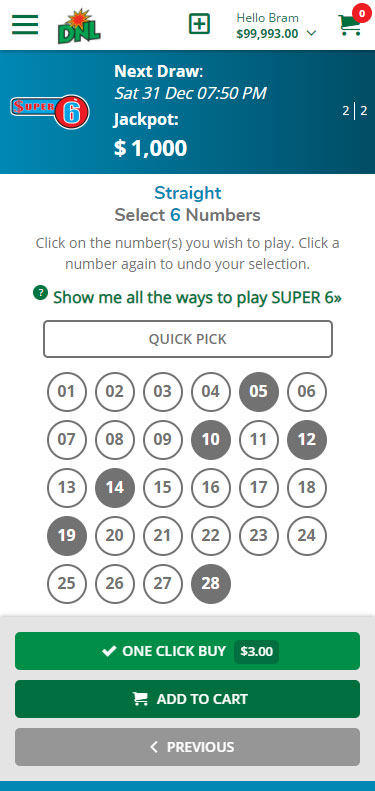Deselect number 14

115,488
